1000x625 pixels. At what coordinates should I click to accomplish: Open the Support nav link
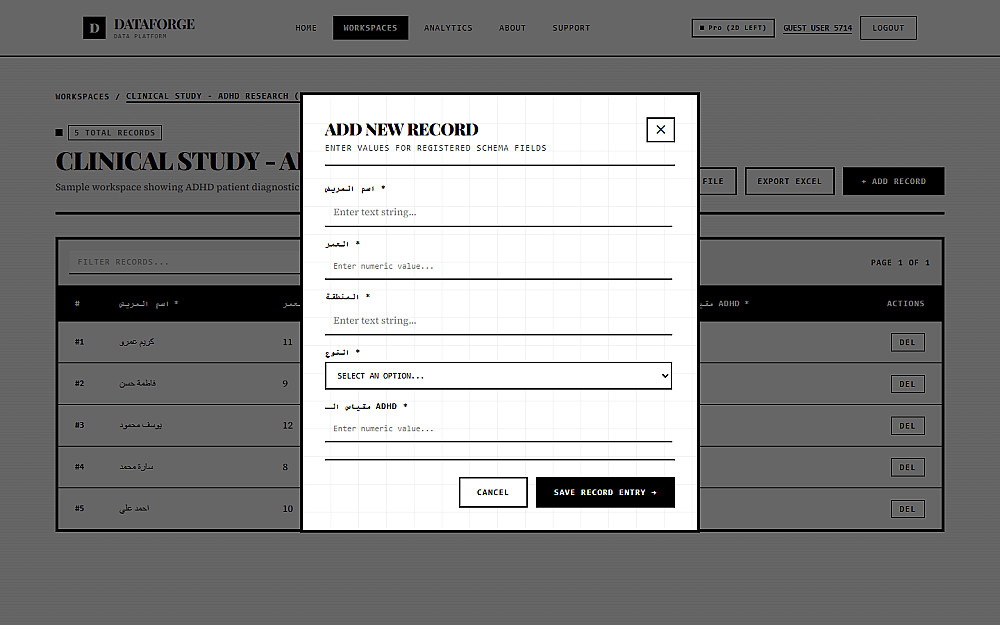click(571, 28)
